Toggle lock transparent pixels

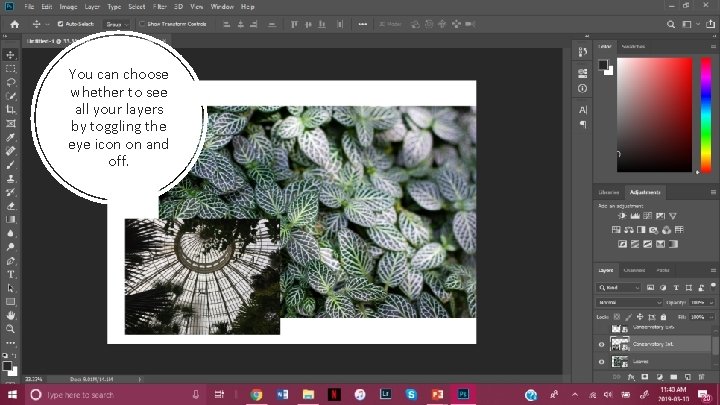[617, 317]
